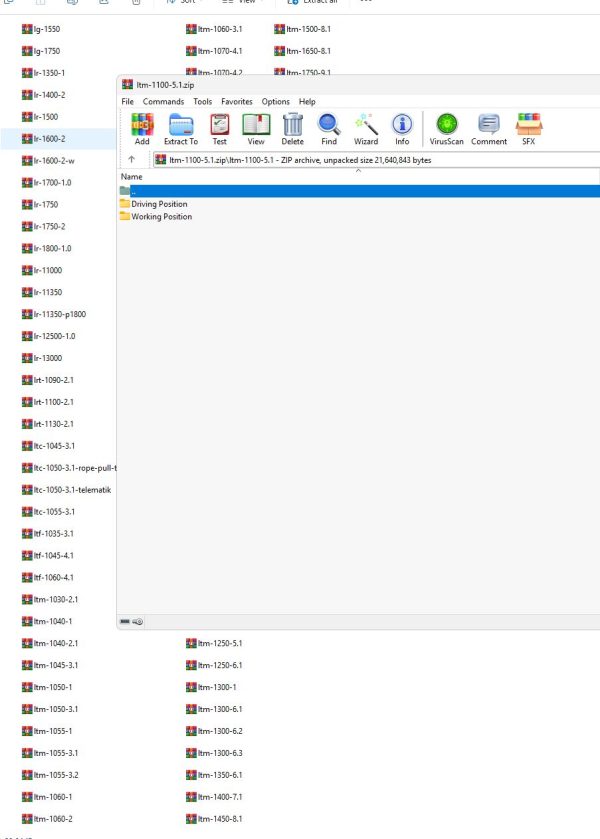Viewport: 600px width, 839px height.
Task: Select ltm-1500-8.1 archive in Explorer
Action: (x=302, y=29)
